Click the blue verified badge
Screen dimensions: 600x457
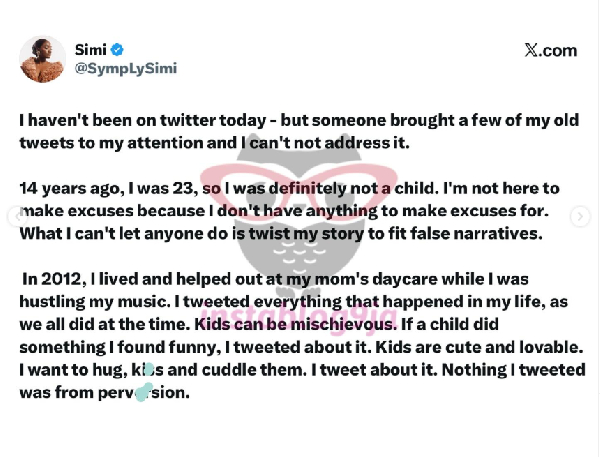pyautogui.click(x=118, y=49)
